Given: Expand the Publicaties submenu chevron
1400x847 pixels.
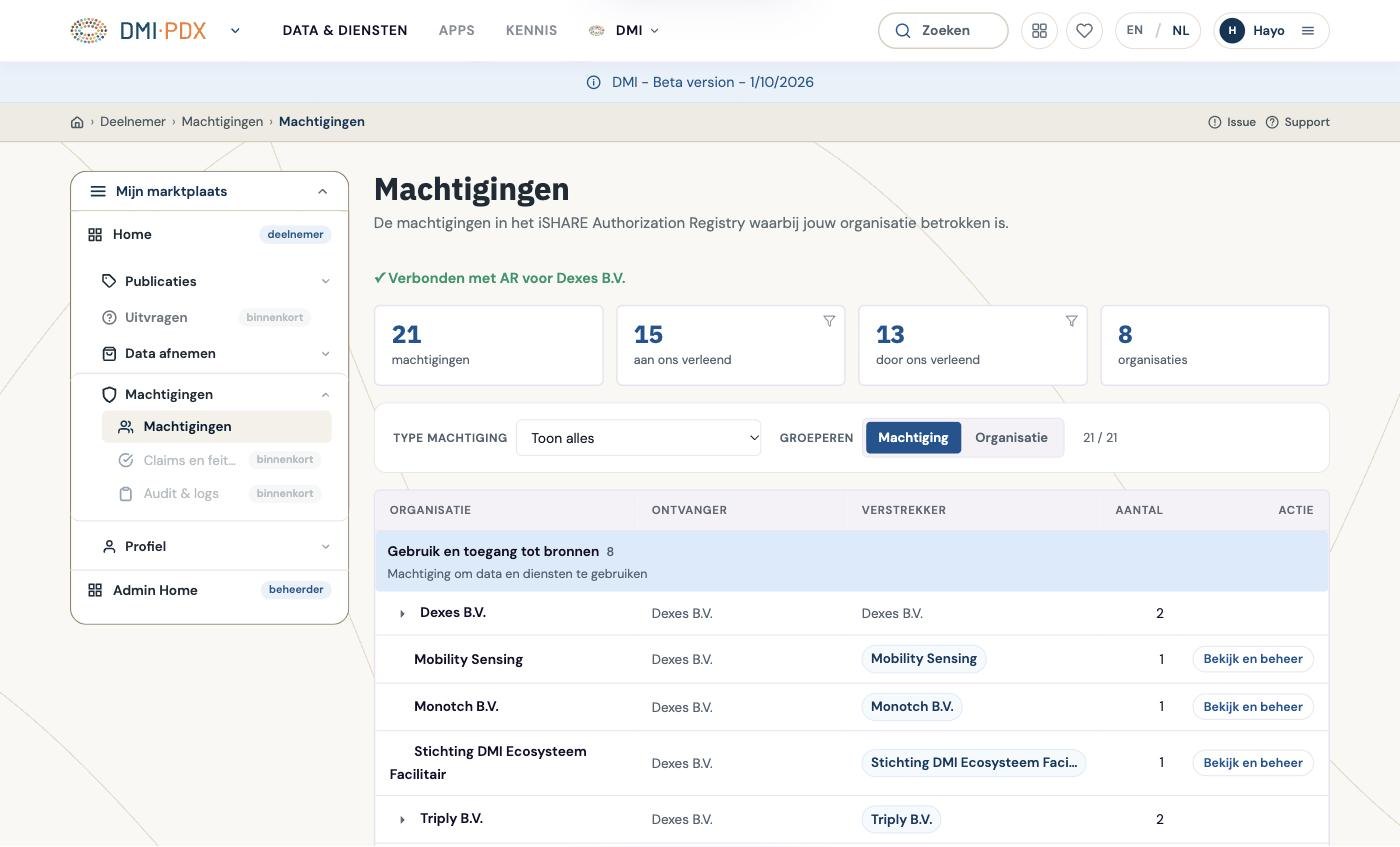Looking at the screenshot, I should (325, 282).
